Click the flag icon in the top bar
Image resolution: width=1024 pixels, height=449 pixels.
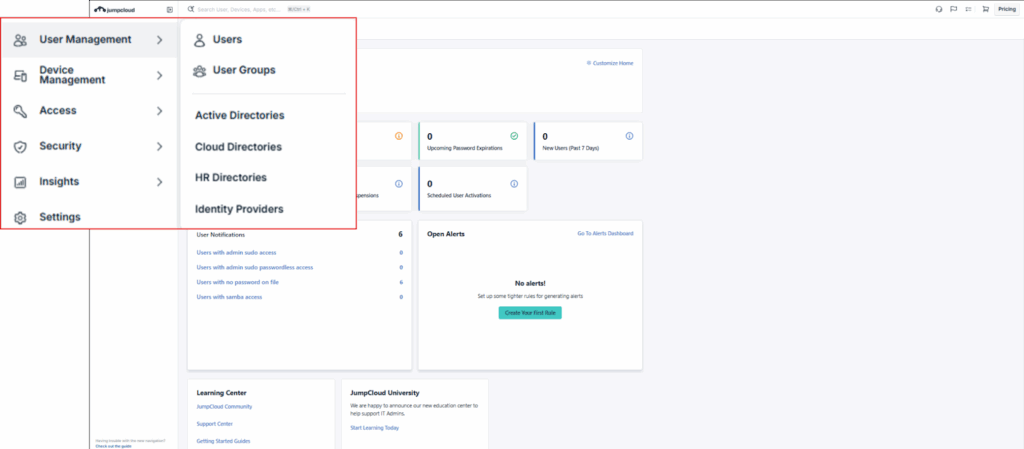954,9
